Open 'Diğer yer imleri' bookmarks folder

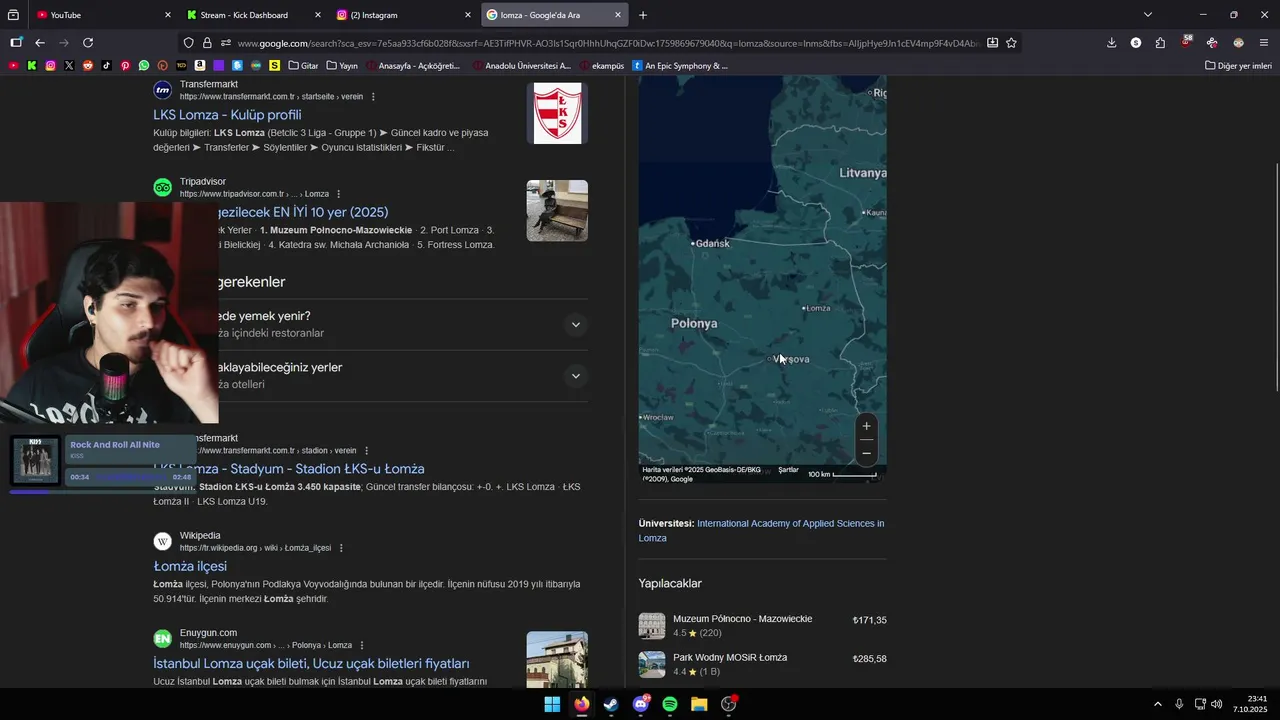(1238, 66)
